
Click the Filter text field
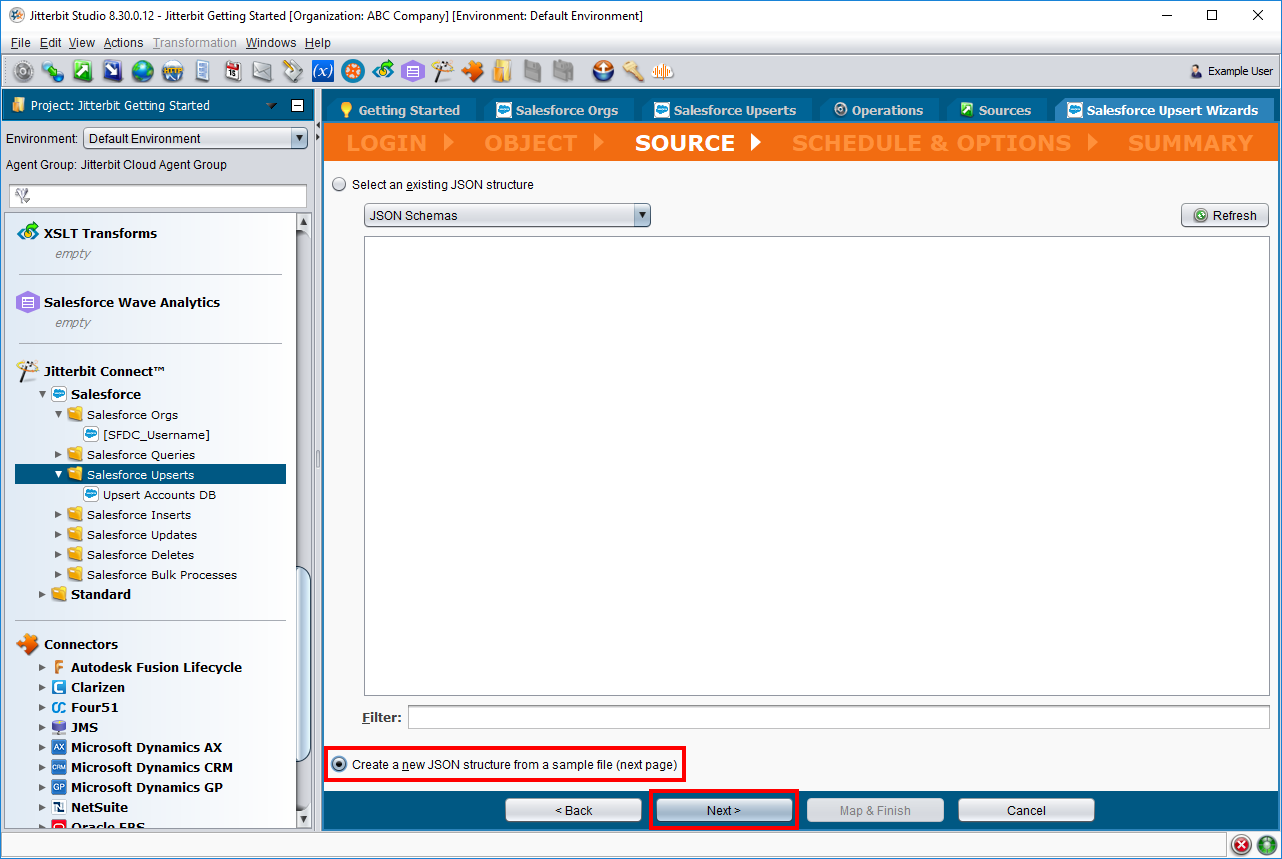point(838,717)
